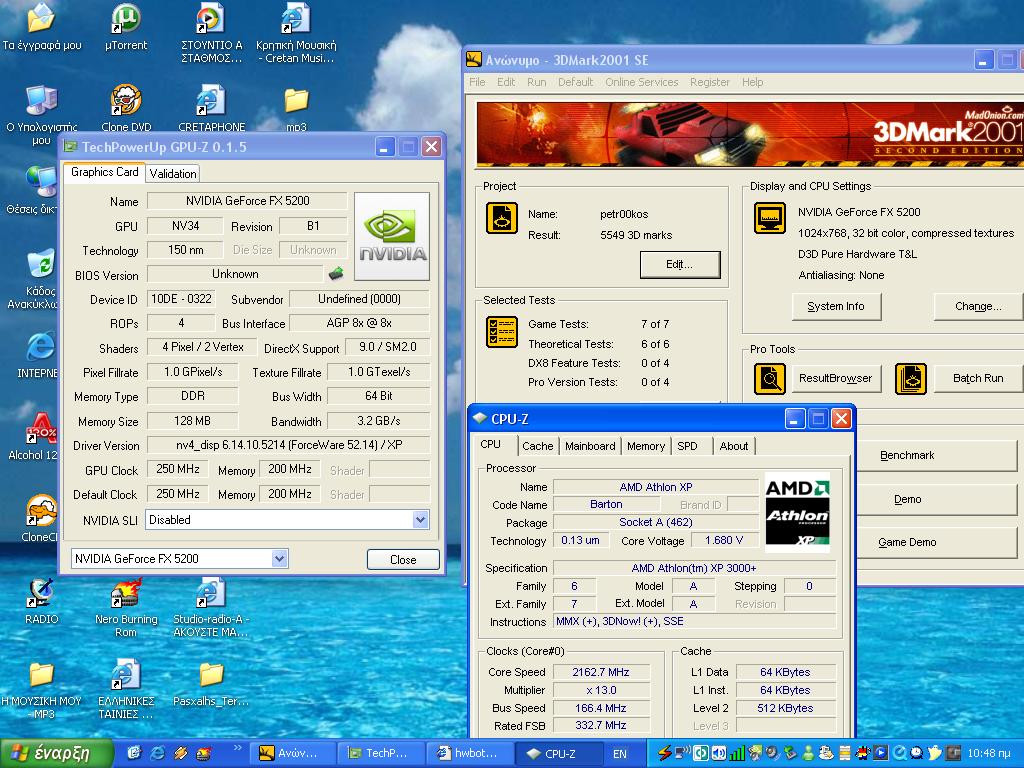This screenshot has width=1024, height=768.
Task: Expand the NVIDIA SLI dropdown in GPU-Z
Action: coord(421,520)
